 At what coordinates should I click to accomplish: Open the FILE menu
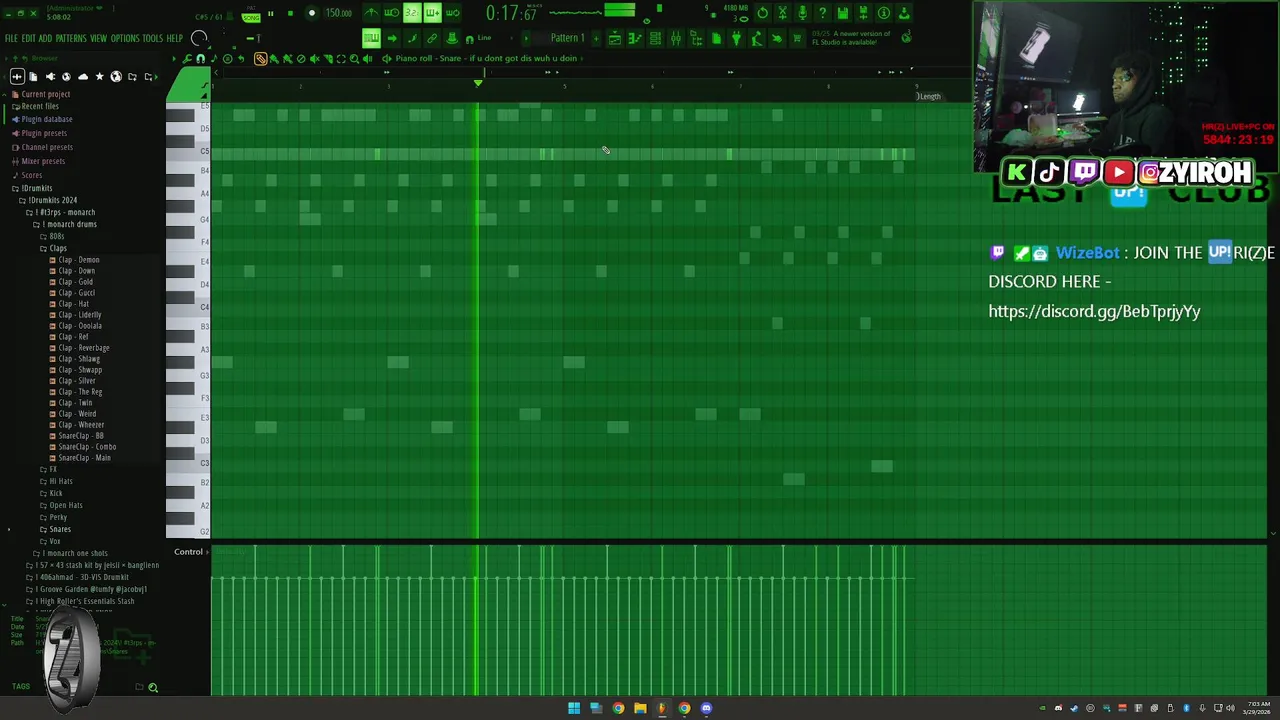pos(11,38)
